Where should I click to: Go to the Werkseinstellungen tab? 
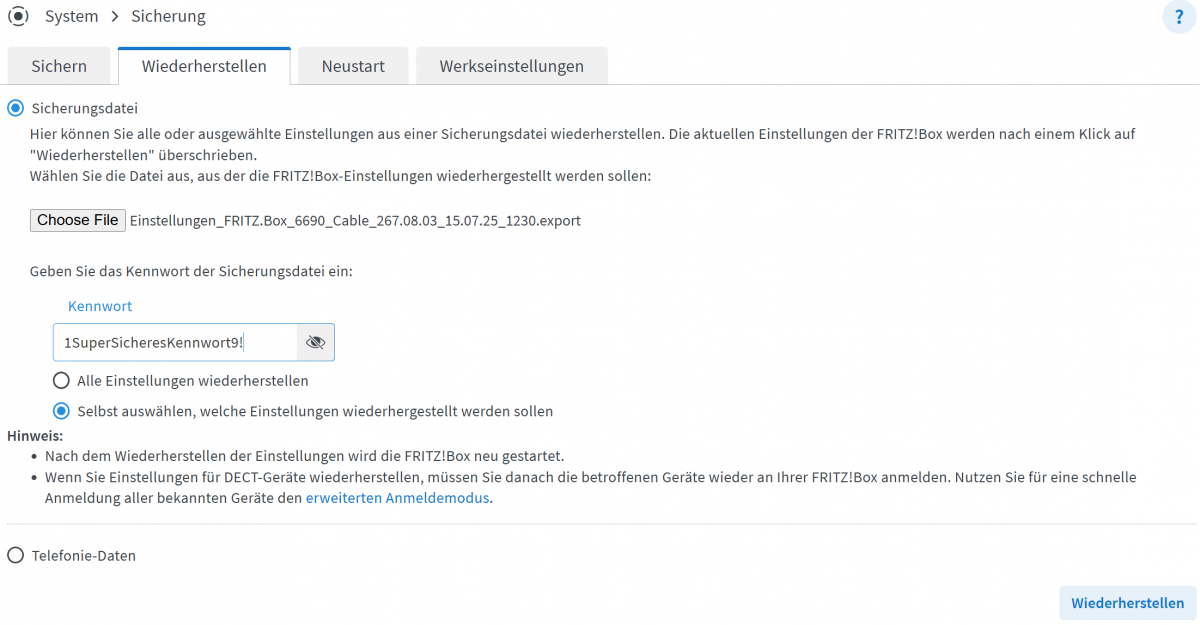511,66
